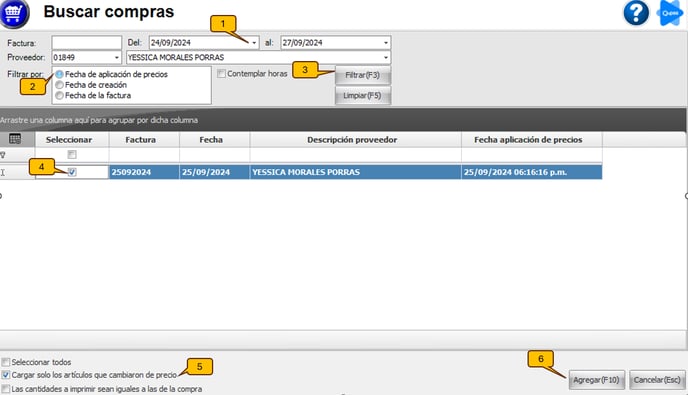Sort by Fecha aplicación de precios header
The width and height of the screenshot is (688, 395).
532,140
